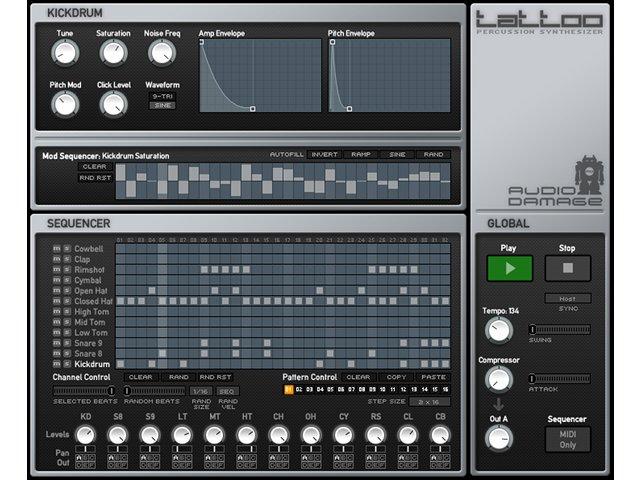Click the Pattern Control COPY button
The image size is (640, 480).
click(396, 377)
